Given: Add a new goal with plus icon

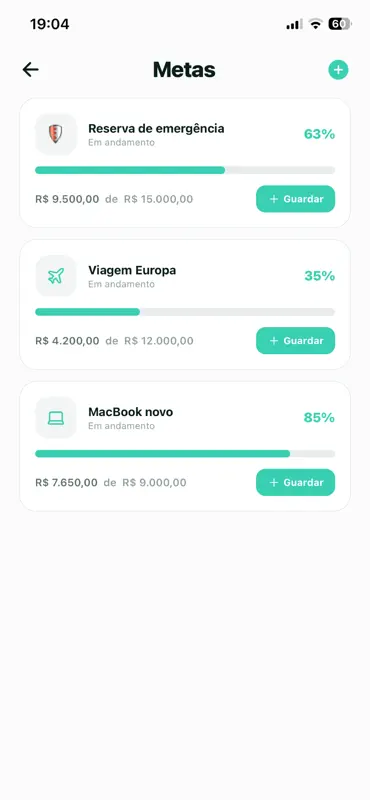Looking at the screenshot, I should pos(338,70).
